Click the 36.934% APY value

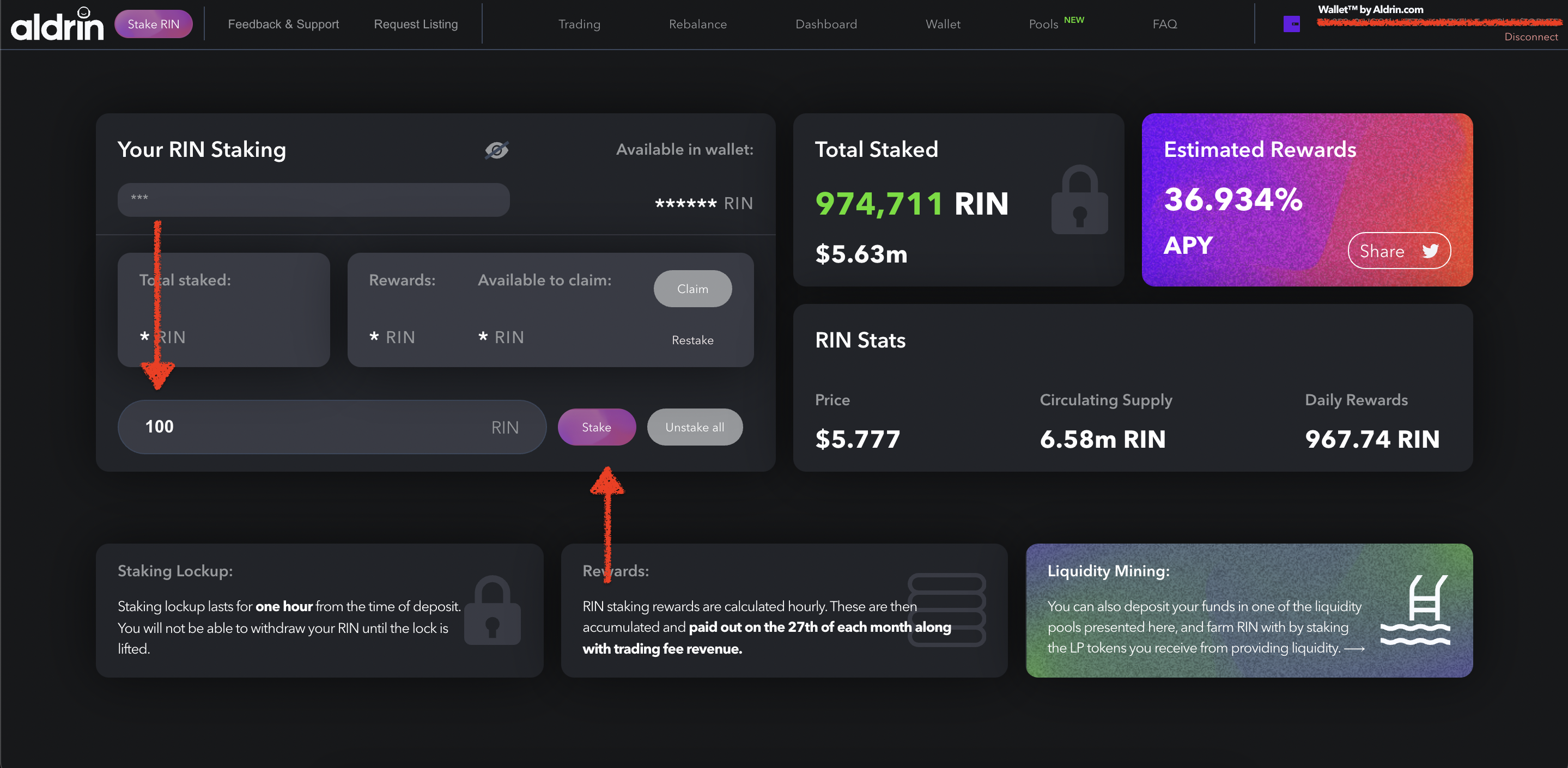click(1233, 199)
